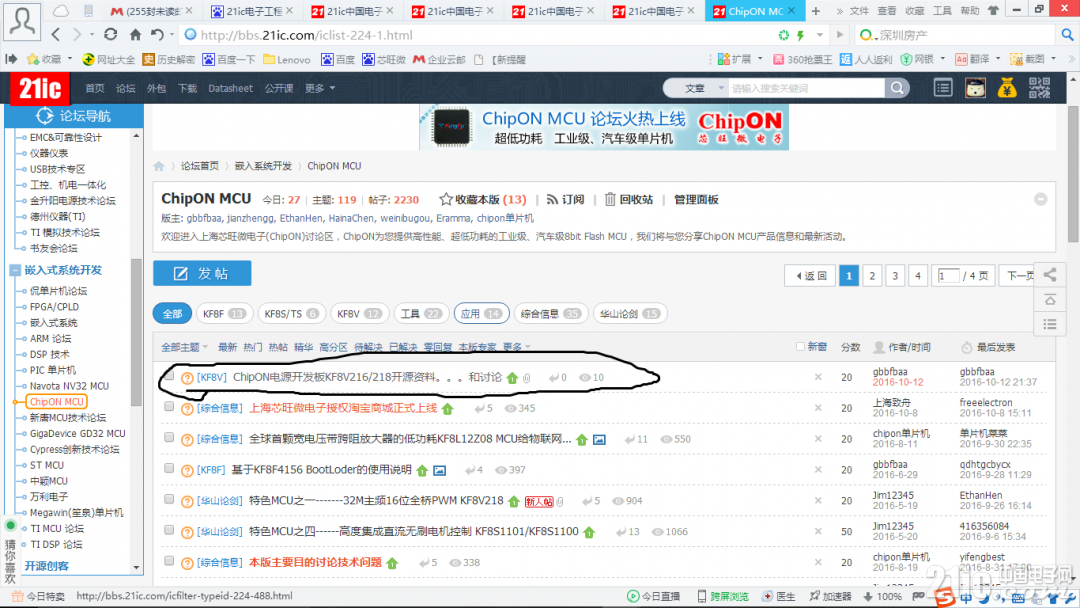Tick checkbox for 上海芯旺微电子授权淘宝商城 post

coord(169,407)
